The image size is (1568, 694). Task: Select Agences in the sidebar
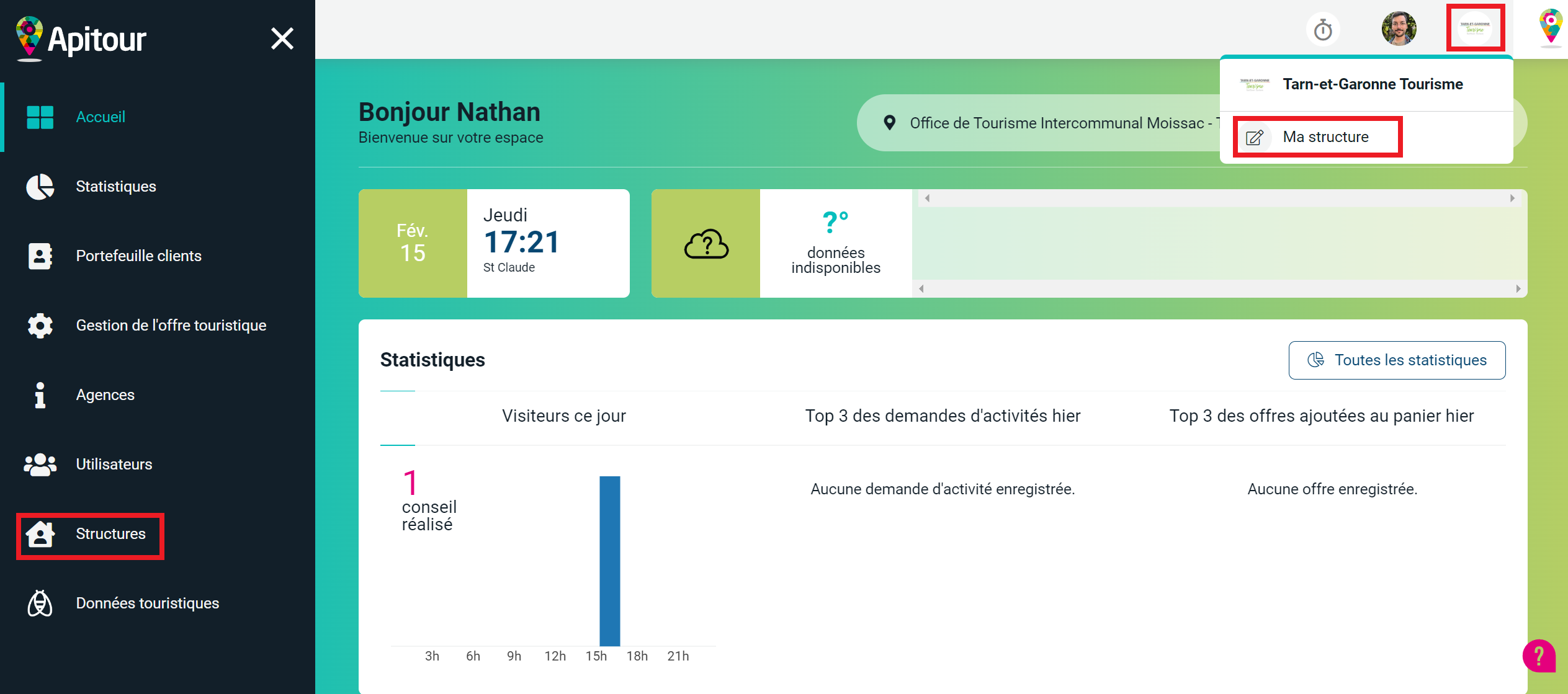105,395
